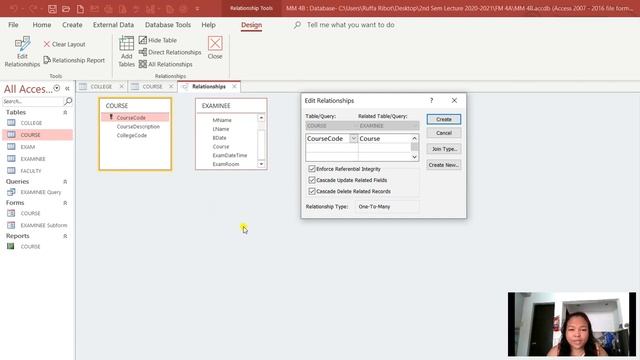Viewport: 640px width, 360px height.
Task: Collapse the Forms group
Action: point(65,203)
